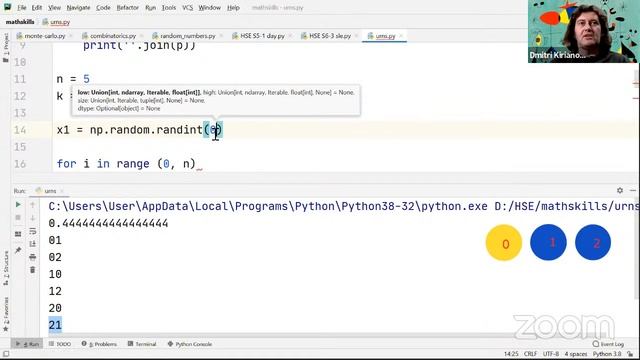Open the Favorites tool window side tab
The height and width of the screenshot is (360, 640).
5,314
